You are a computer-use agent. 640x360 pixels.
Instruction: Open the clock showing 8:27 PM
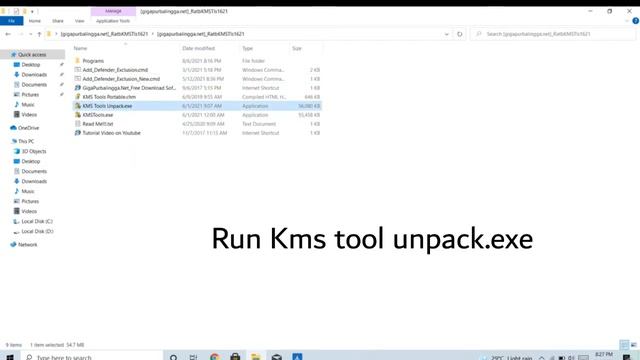pos(604,354)
